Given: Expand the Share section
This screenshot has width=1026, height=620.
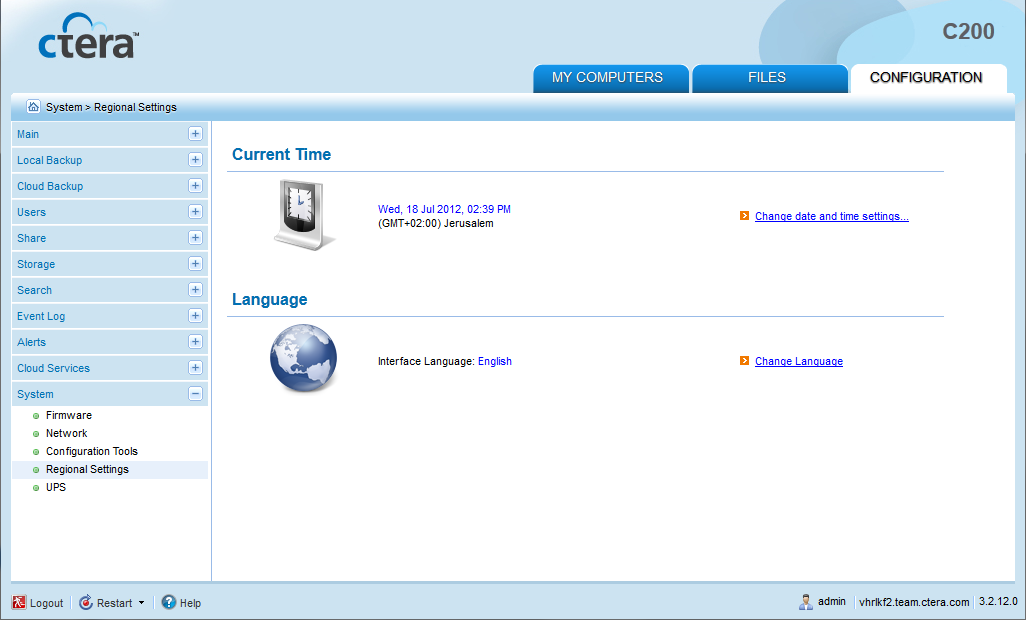Looking at the screenshot, I should pyautogui.click(x=195, y=237).
